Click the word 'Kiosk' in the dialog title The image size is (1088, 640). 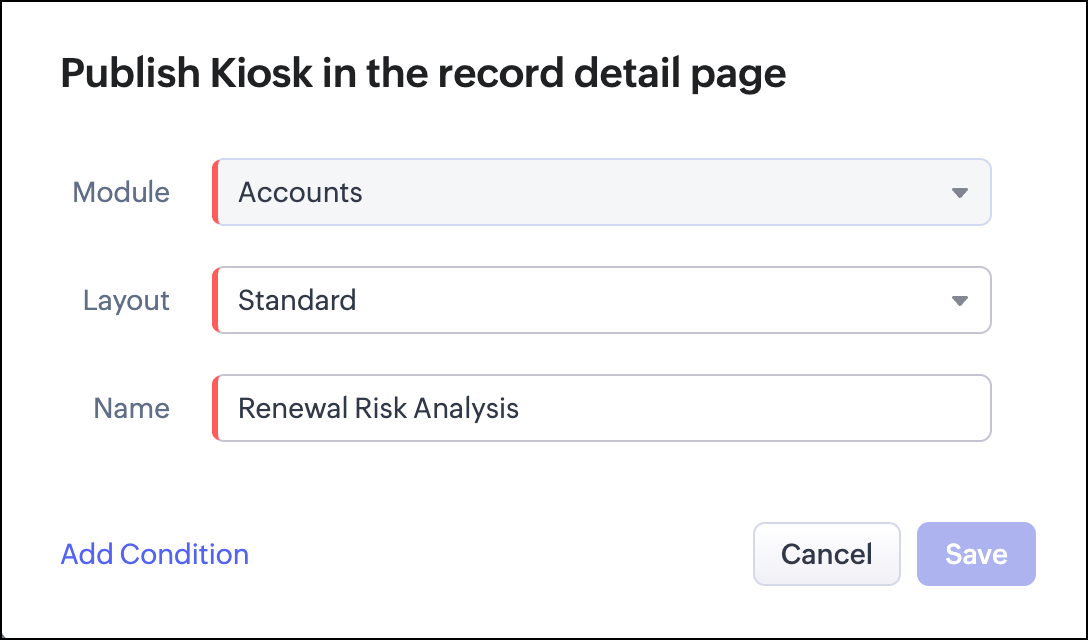tap(262, 72)
